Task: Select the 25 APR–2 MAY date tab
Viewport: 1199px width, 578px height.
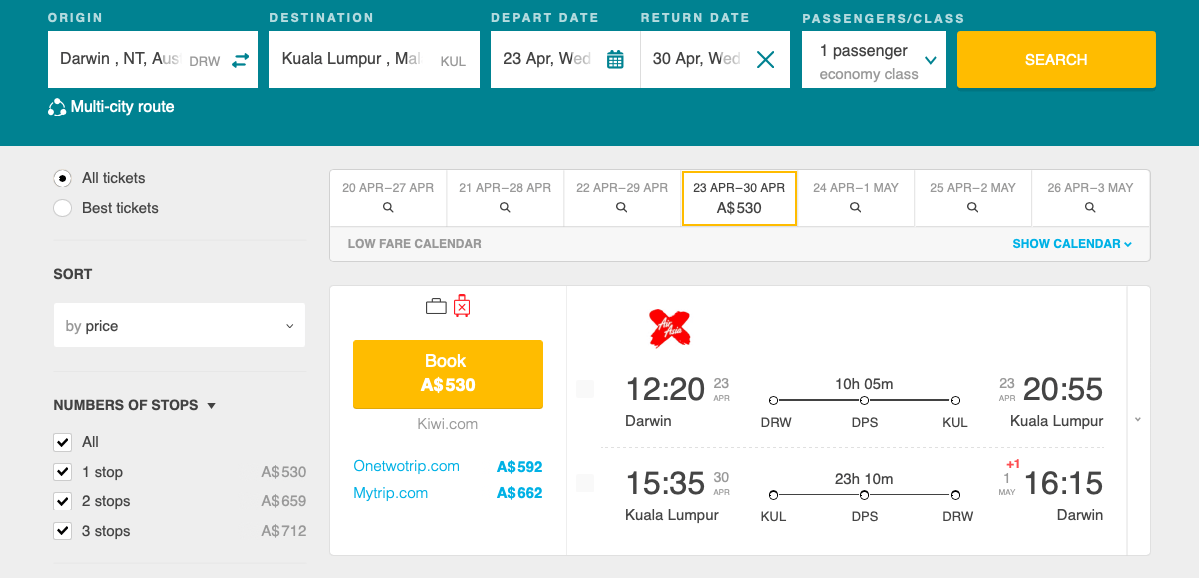Action: pos(973,198)
